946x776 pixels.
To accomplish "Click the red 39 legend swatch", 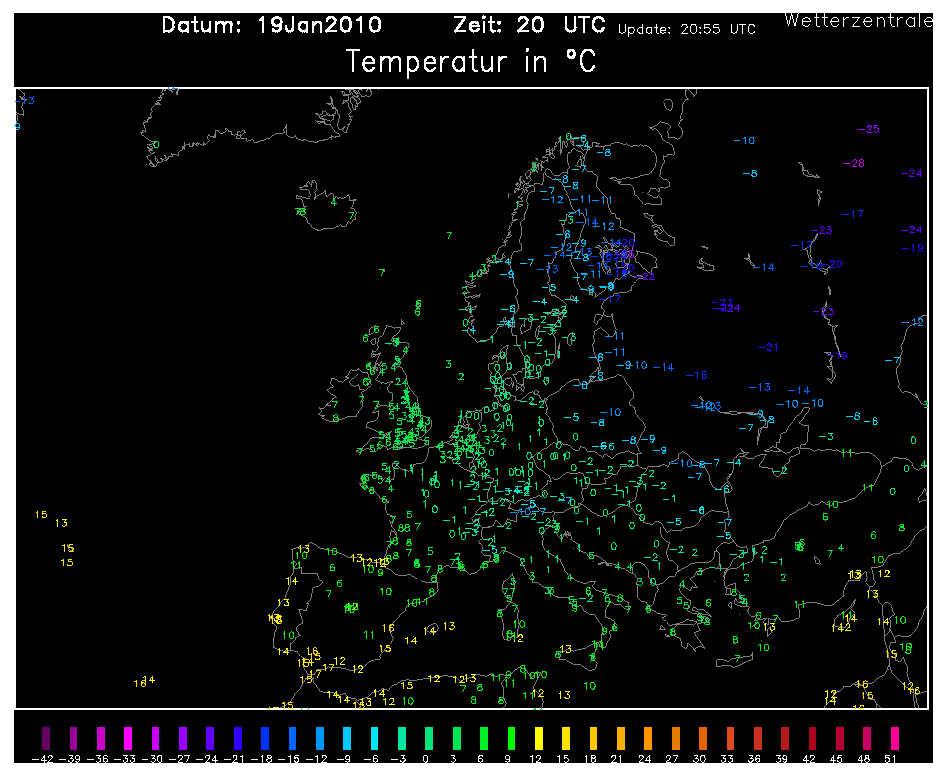I will pos(786,739).
